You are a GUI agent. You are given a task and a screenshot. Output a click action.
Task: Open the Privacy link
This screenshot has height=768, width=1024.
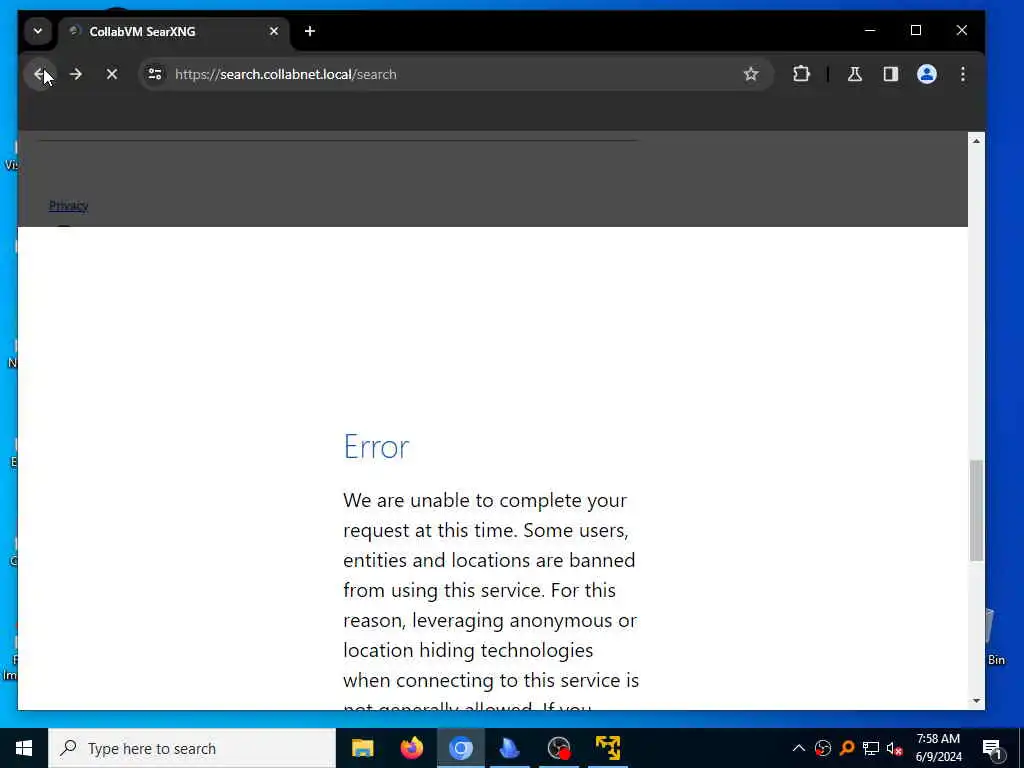coord(69,206)
